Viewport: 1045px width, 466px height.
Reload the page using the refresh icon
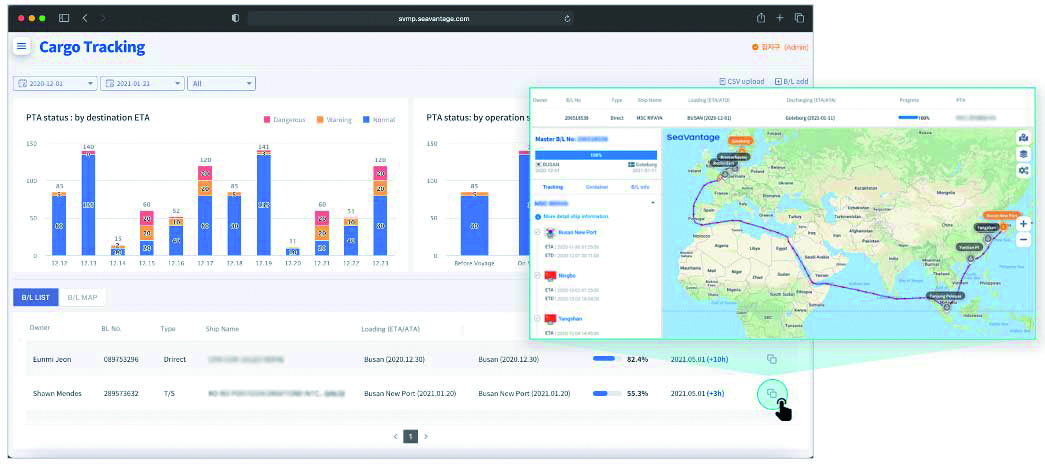(x=567, y=19)
